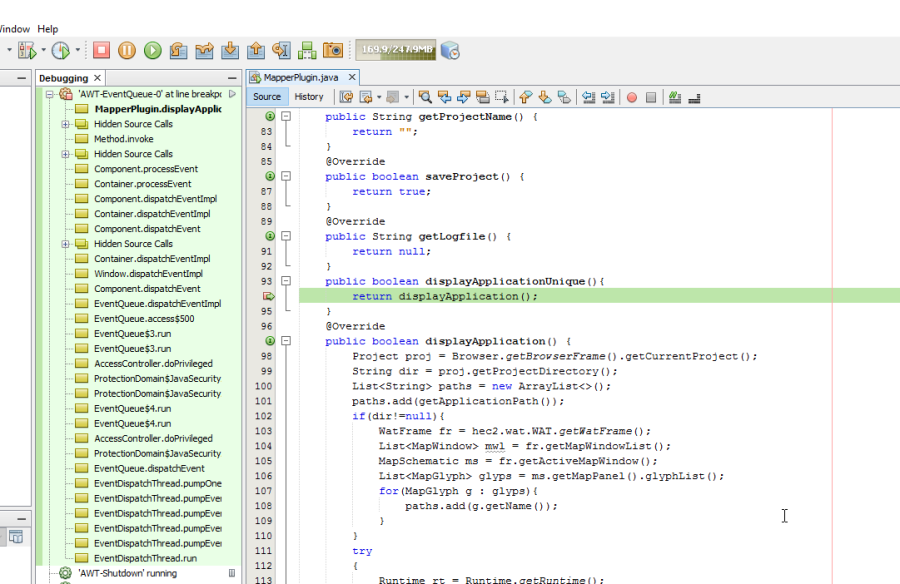Toggle rectangular selection in editor toolbar
Screen dimensions: 900x584
[x=502, y=97]
